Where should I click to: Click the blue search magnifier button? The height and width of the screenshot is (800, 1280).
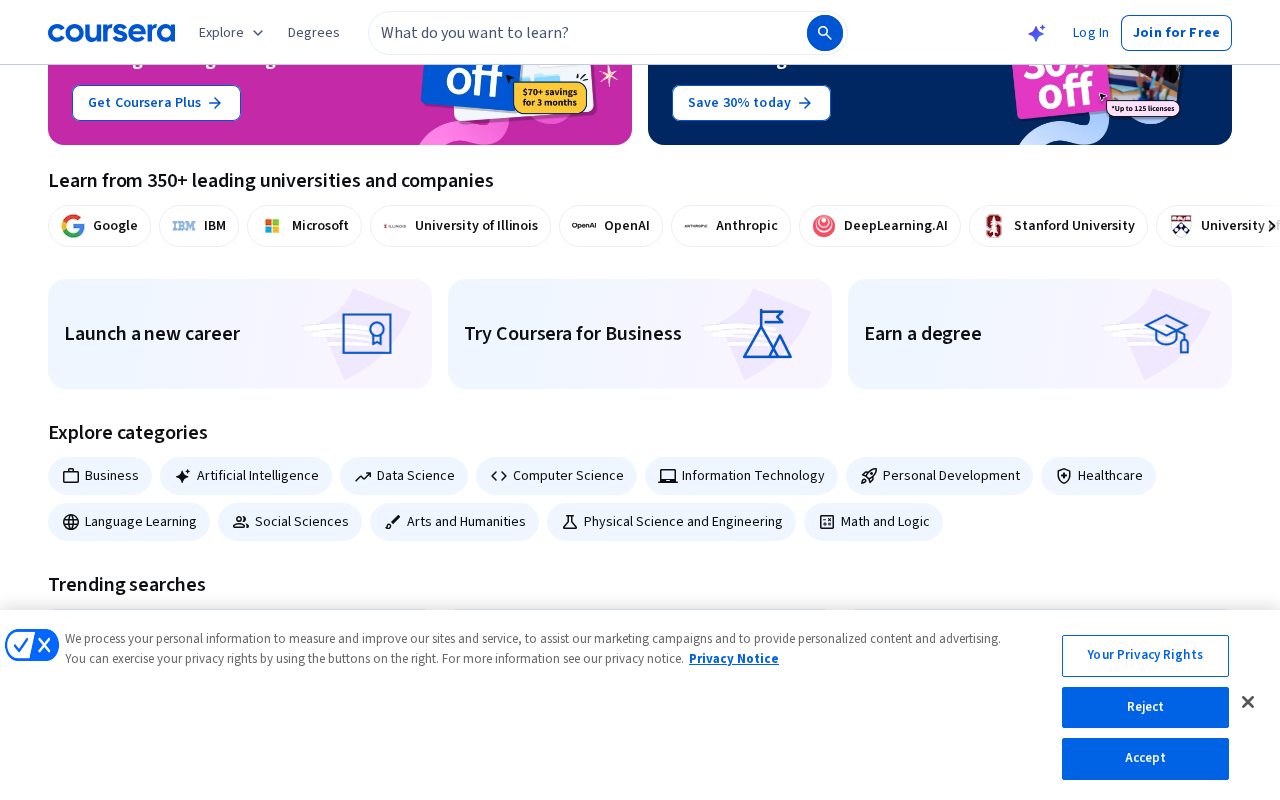(x=825, y=33)
